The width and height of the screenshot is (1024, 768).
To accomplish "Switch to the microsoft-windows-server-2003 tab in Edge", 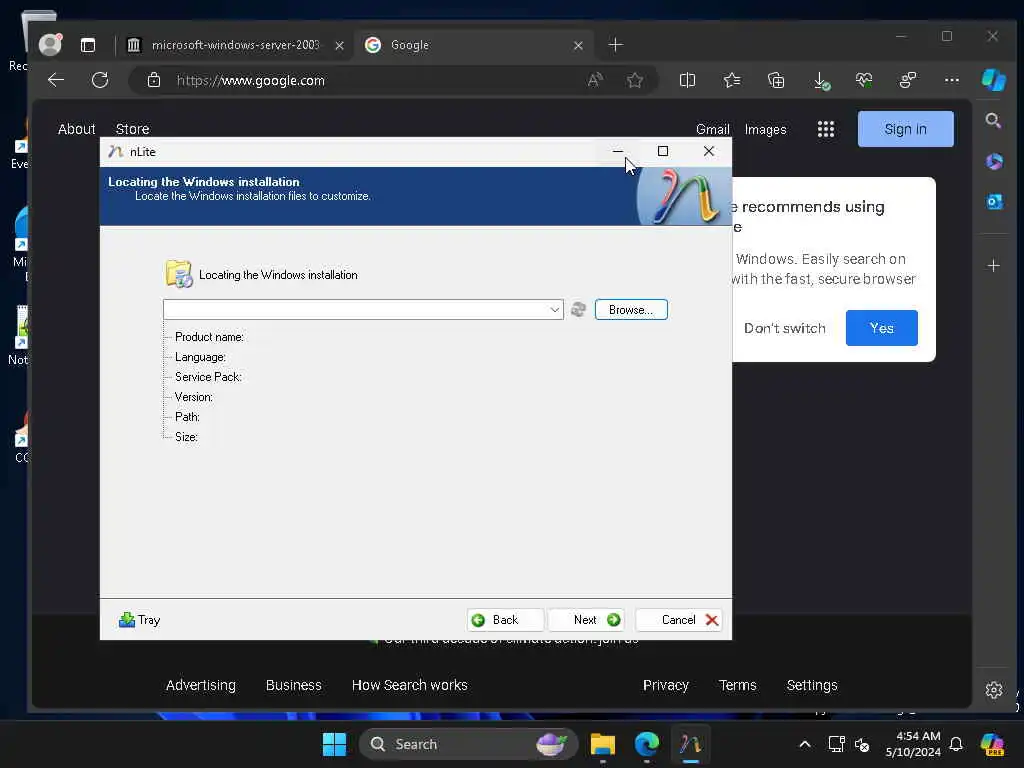I will tap(234, 45).
